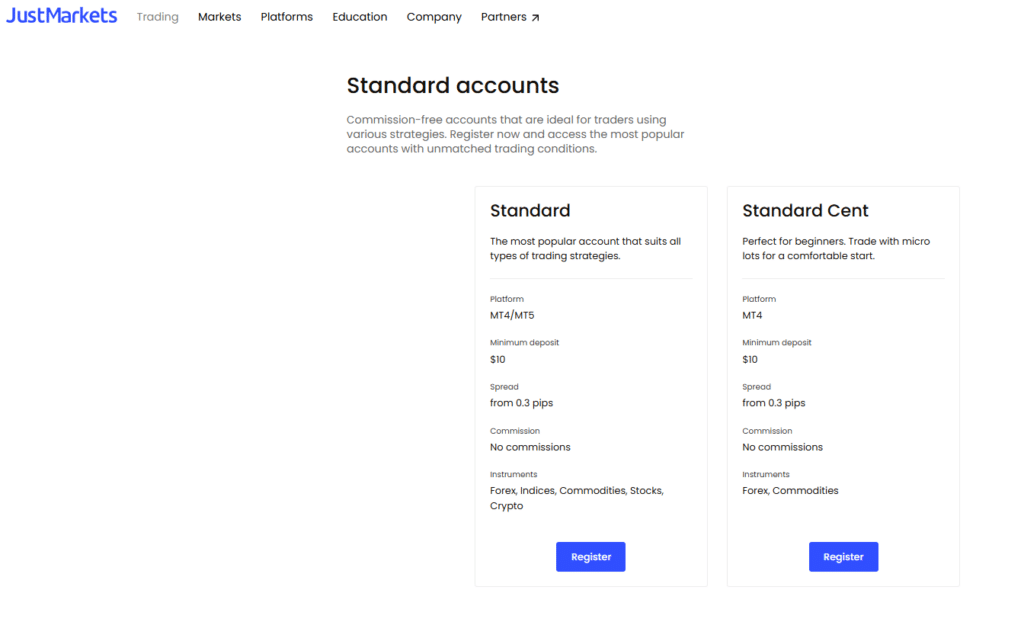Click the 'Forex, Commodities' instruments text
1024x622 pixels.
[790, 491]
